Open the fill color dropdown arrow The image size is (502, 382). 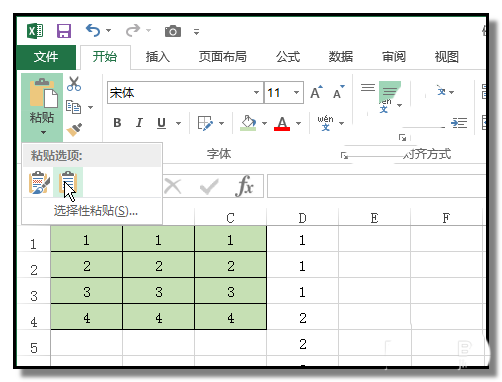pos(265,123)
